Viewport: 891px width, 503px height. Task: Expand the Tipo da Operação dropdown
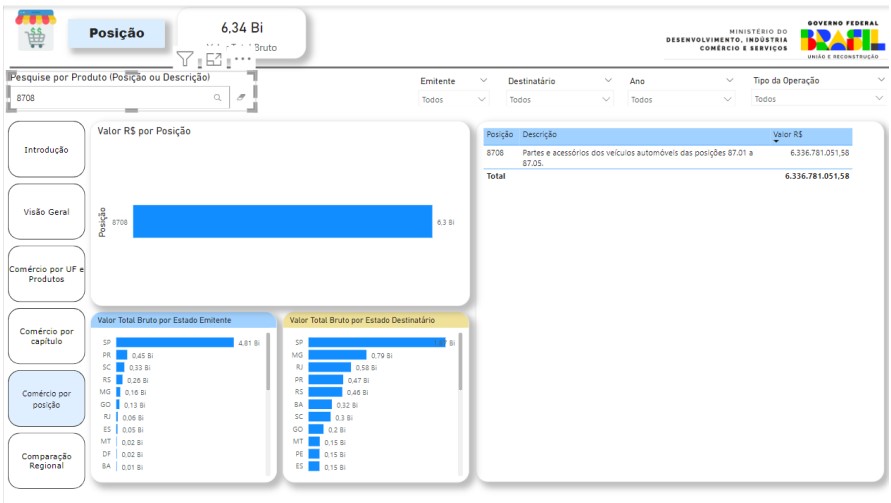tap(818, 99)
